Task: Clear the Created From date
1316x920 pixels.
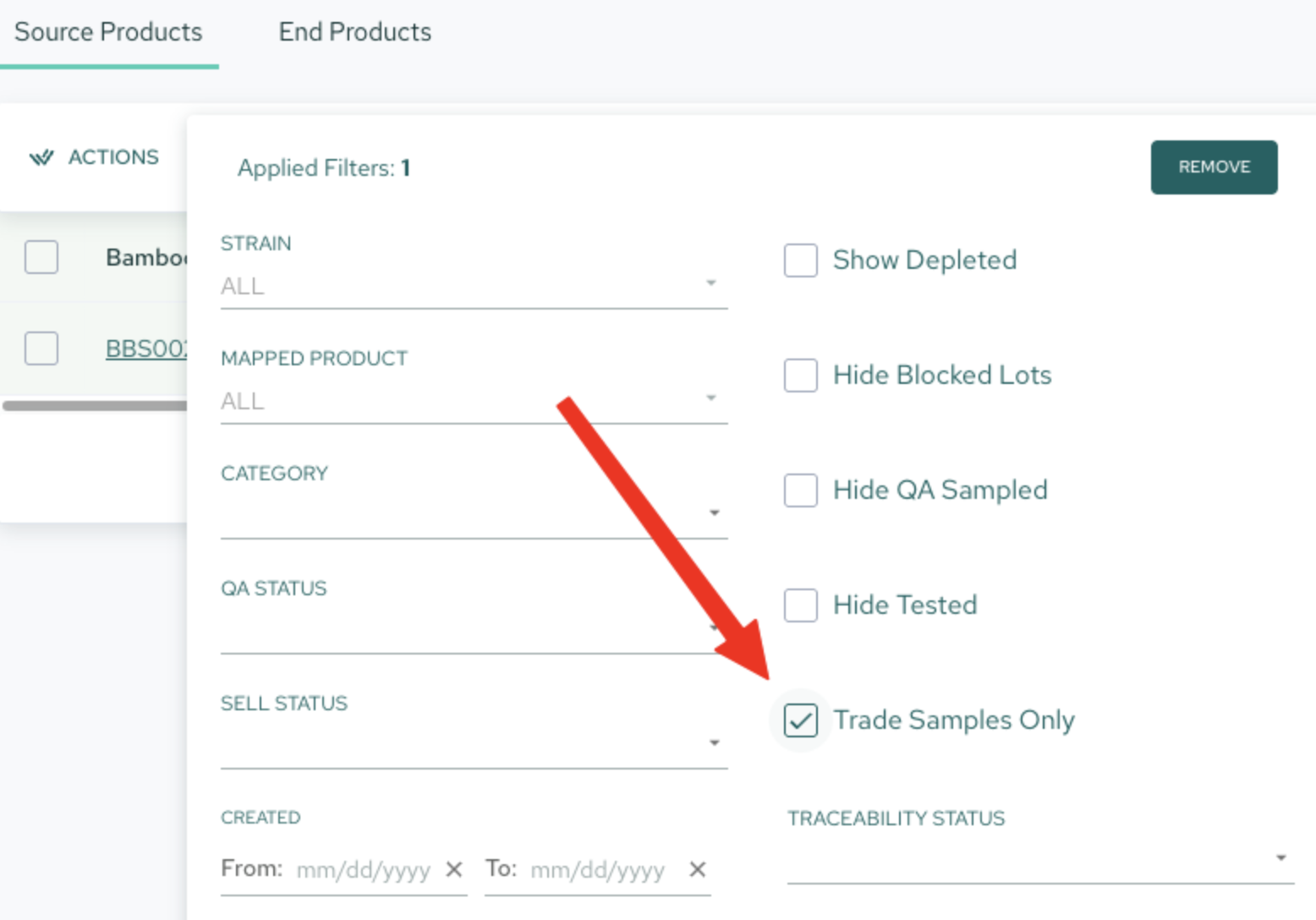Action: [x=454, y=869]
